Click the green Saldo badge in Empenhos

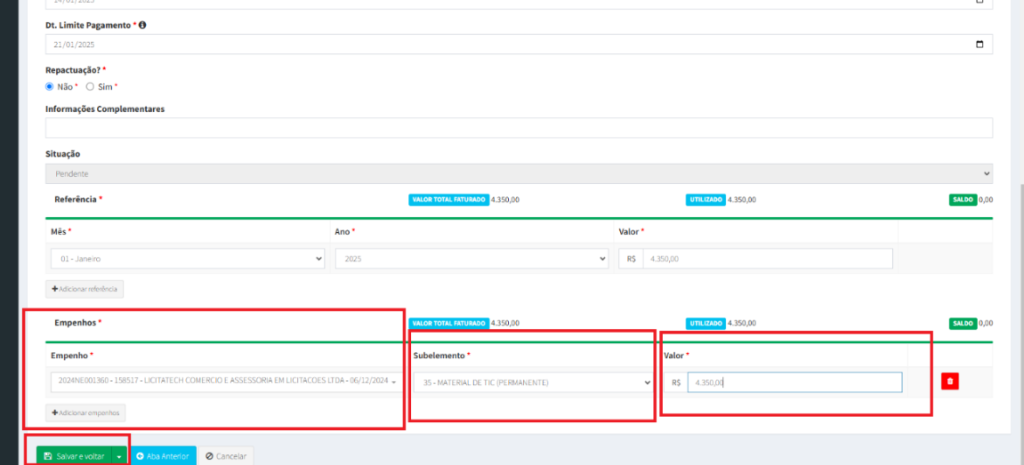click(962, 323)
